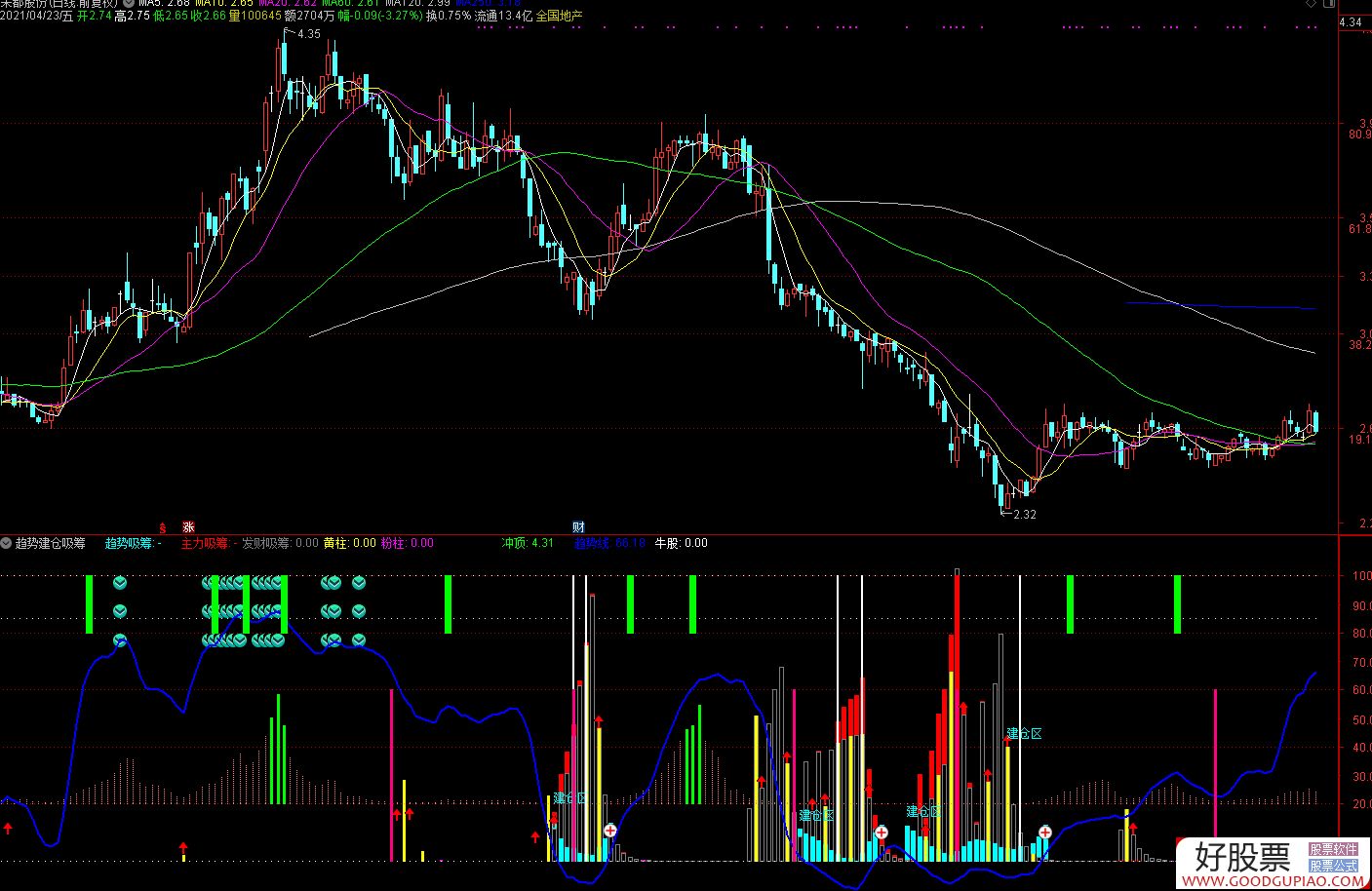Click the 粉柱: 0.00 legend entry
Screen dimensions: 1372x891
(x=407, y=543)
